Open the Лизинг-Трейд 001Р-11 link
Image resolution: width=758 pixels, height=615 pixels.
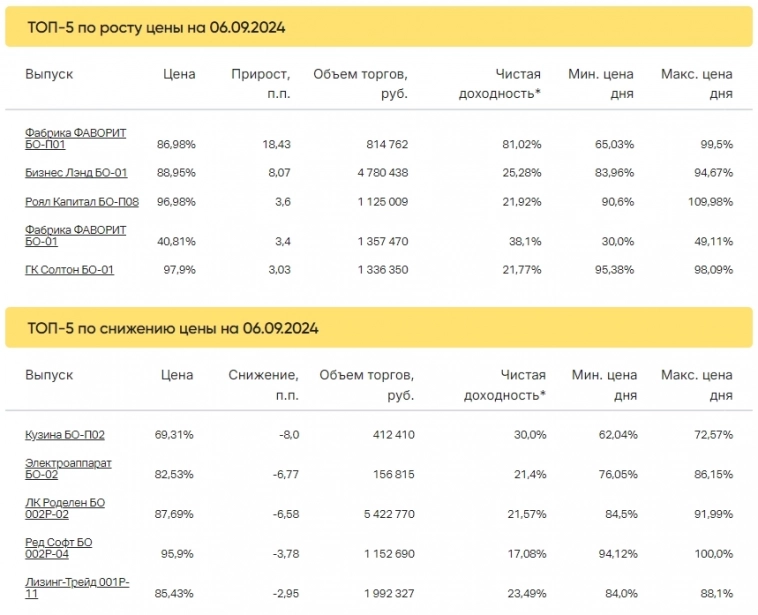click(77, 587)
